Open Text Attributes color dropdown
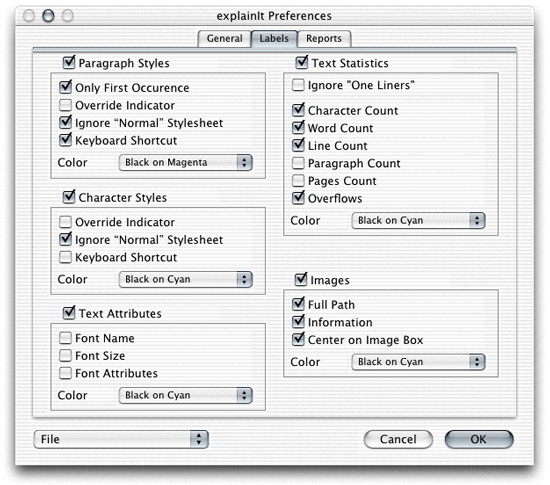The height and width of the screenshot is (485, 550). (x=186, y=395)
